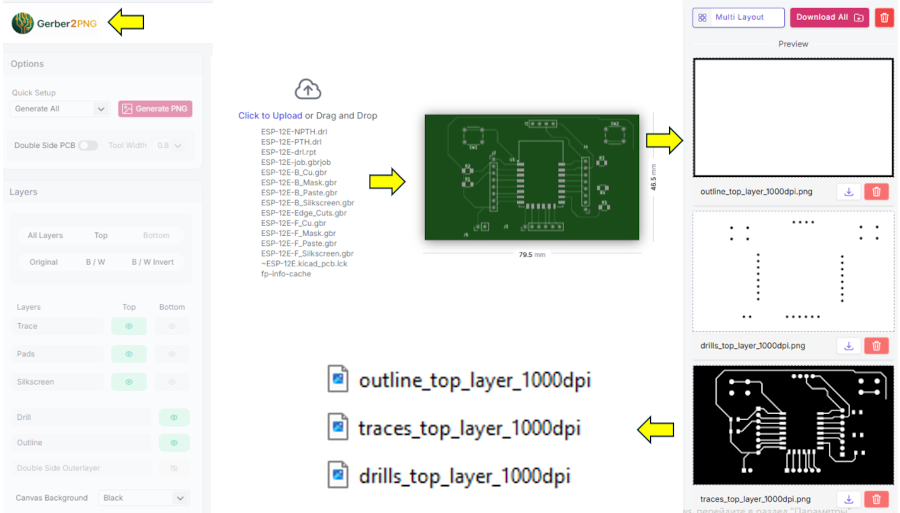Image resolution: width=900 pixels, height=513 pixels.
Task: Download outline_top_layer_1000dpi.png via its download icon
Action: tap(849, 192)
